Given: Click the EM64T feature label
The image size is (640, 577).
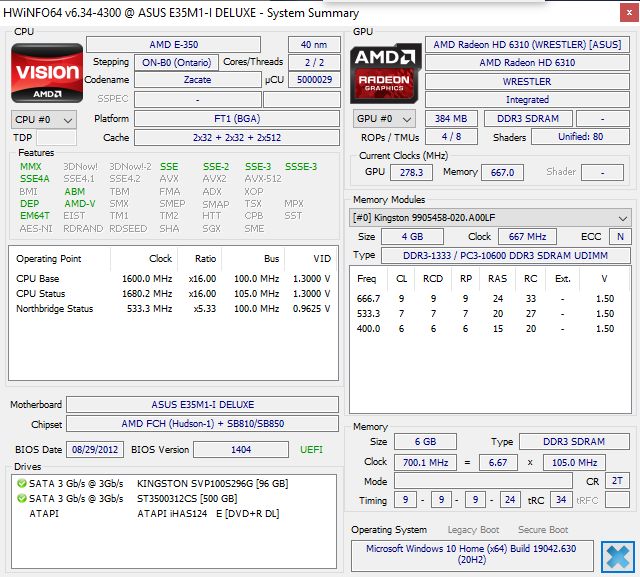Looking at the screenshot, I should [35, 215].
